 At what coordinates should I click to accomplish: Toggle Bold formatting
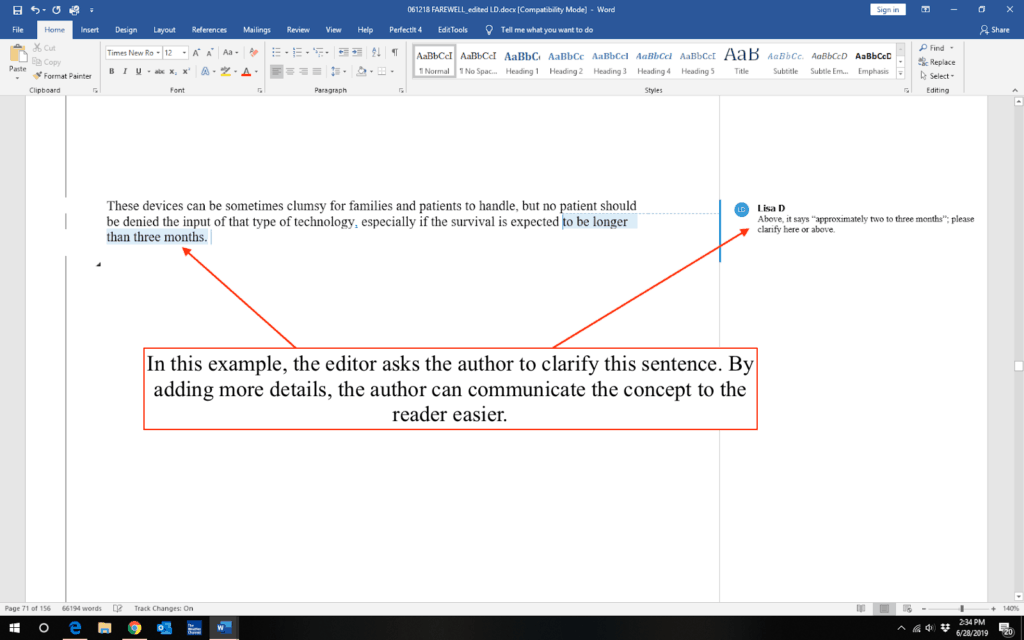pos(112,71)
